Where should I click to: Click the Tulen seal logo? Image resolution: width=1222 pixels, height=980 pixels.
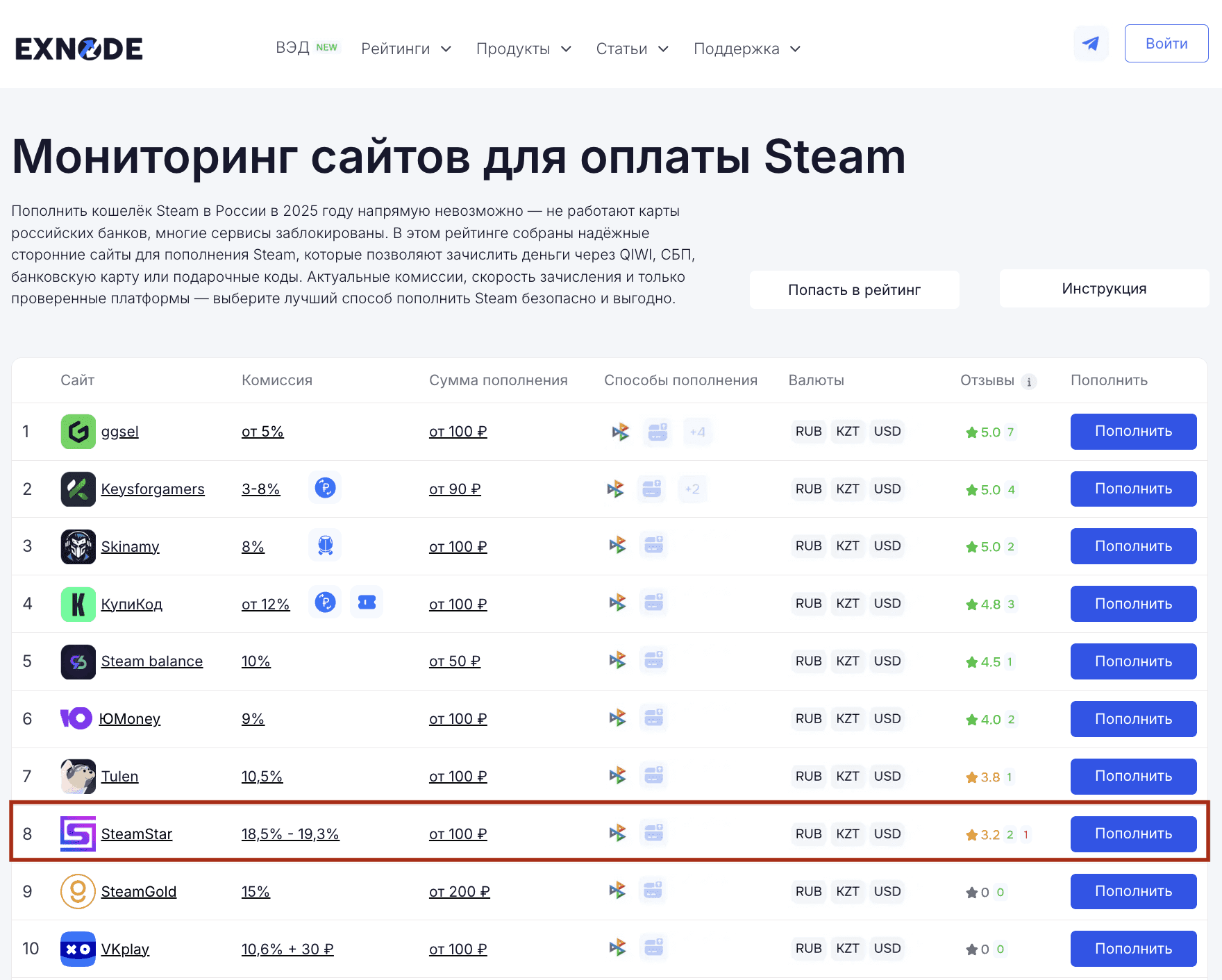click(78, 776)
